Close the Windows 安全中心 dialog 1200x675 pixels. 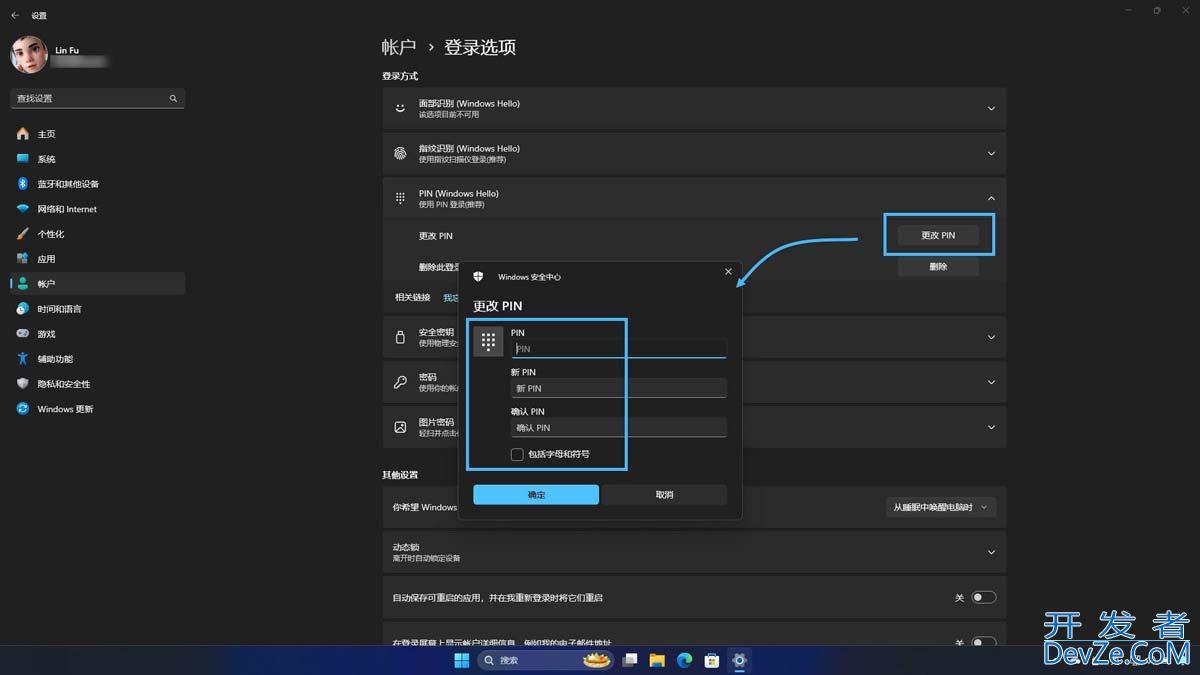(x=727, y=271)
